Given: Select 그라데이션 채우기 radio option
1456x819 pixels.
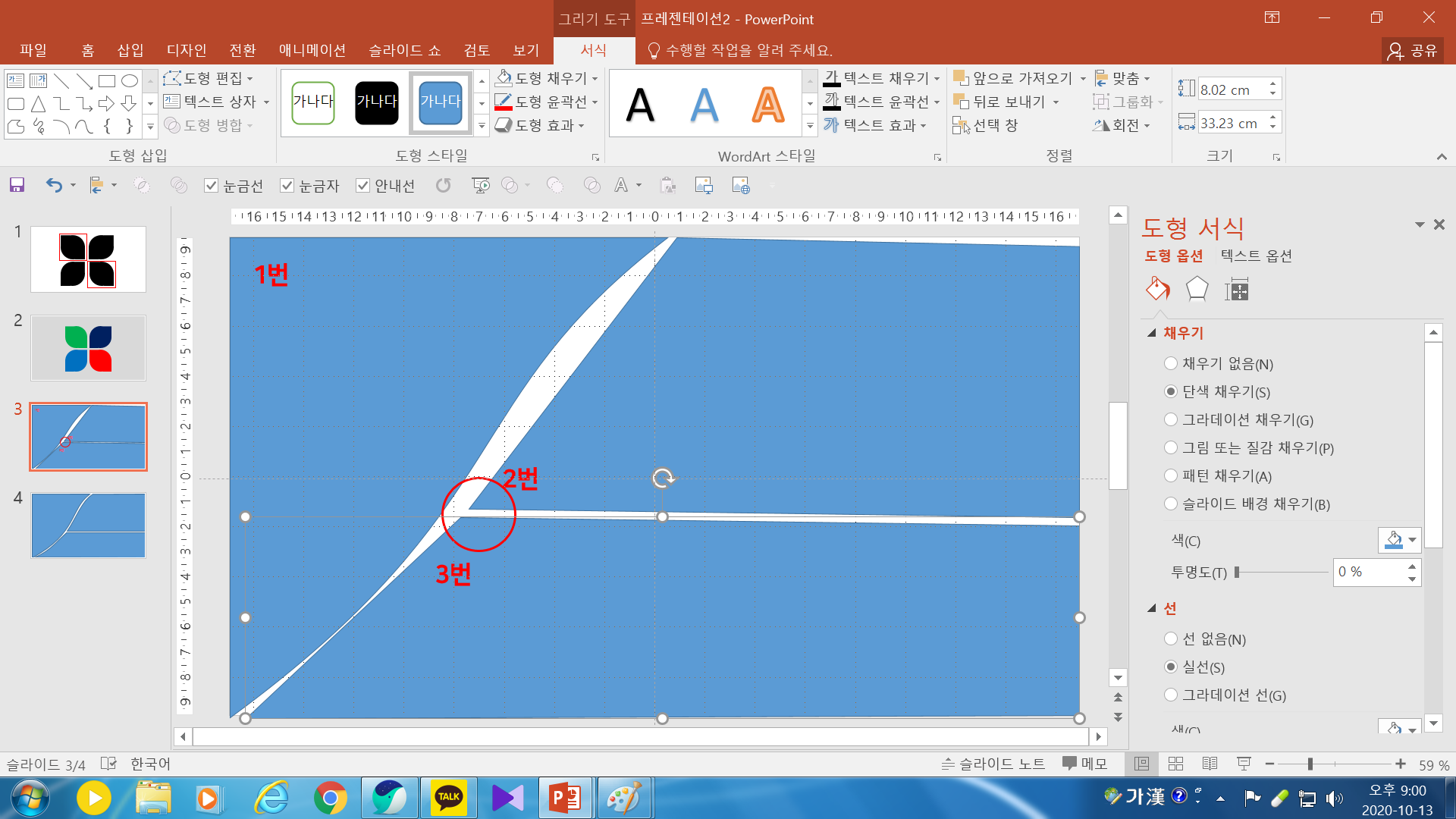Looking at the screenshot, I should tap(1171, 419).
